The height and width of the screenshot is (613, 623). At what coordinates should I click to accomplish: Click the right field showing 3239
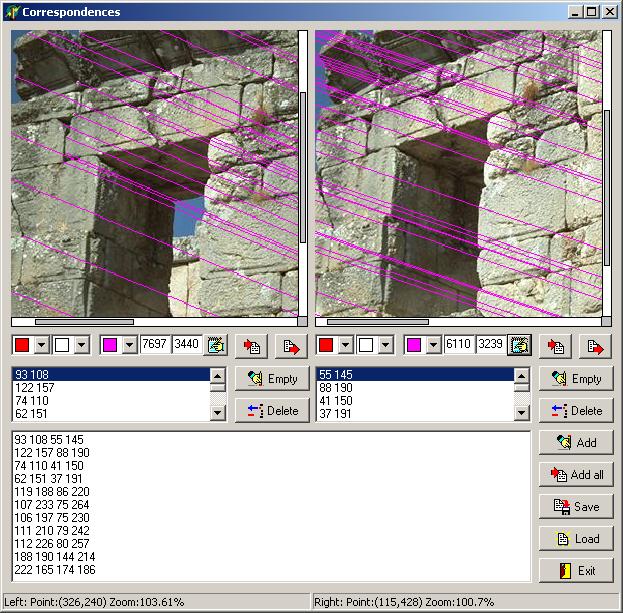point(491,344)
